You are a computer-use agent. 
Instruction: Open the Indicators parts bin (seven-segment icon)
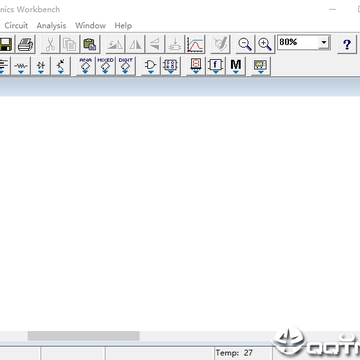click(196, 66)
